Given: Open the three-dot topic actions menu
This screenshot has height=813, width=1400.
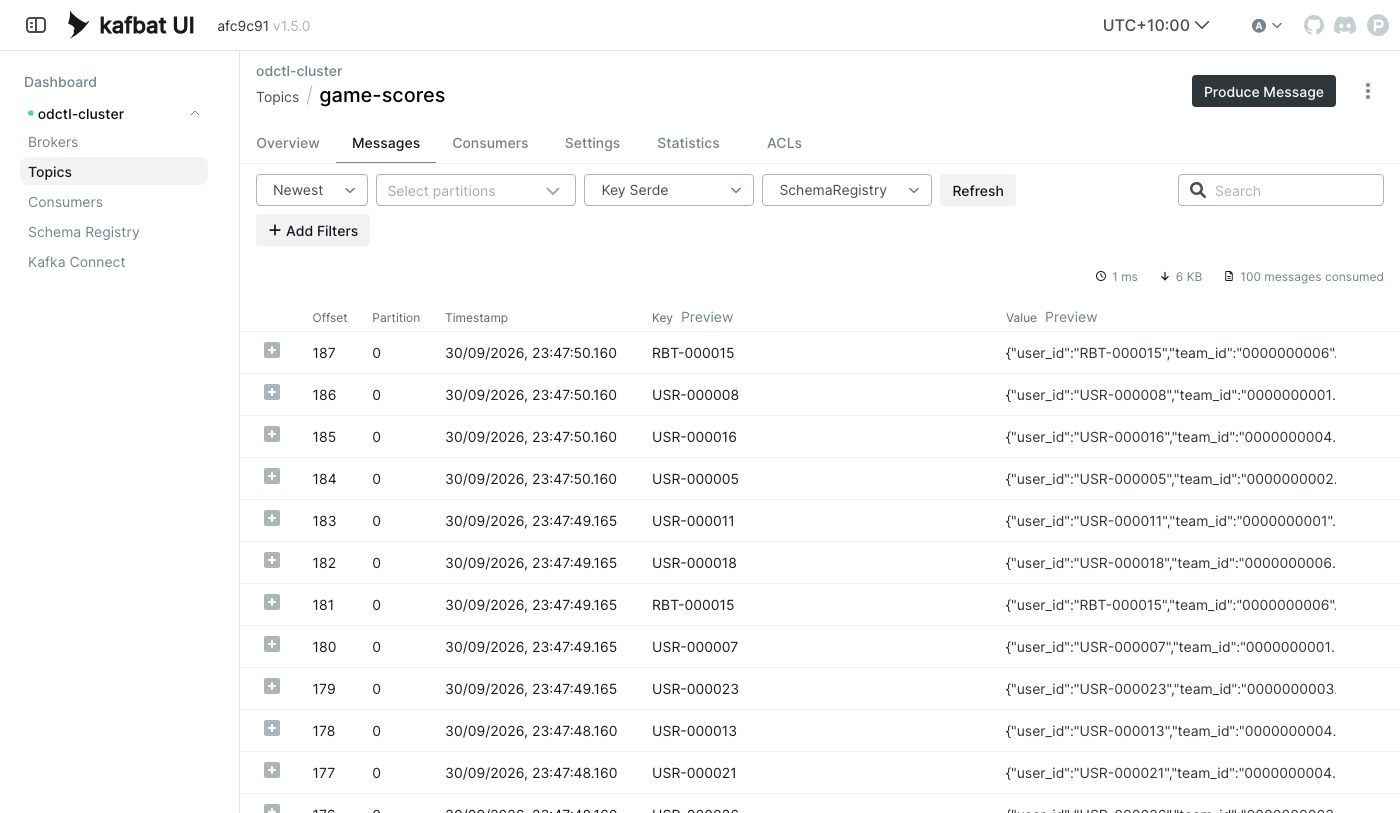Looking at the screenshot, I should 1368,91.
